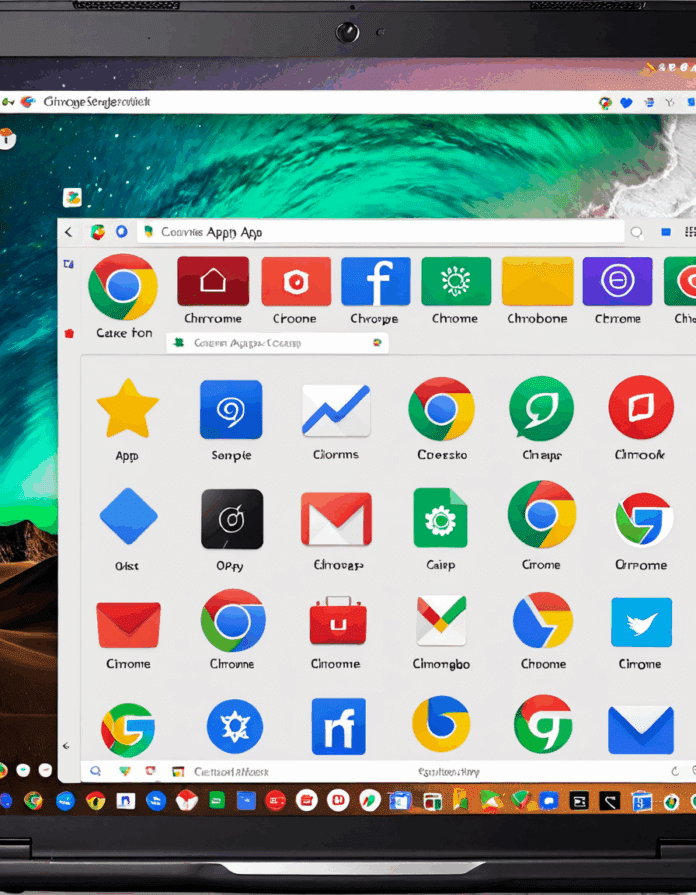The width and height of the screenshot is (696, 895).
Task: Click the launcher search field
Action: pyautogui.click(x=380, y=232)
